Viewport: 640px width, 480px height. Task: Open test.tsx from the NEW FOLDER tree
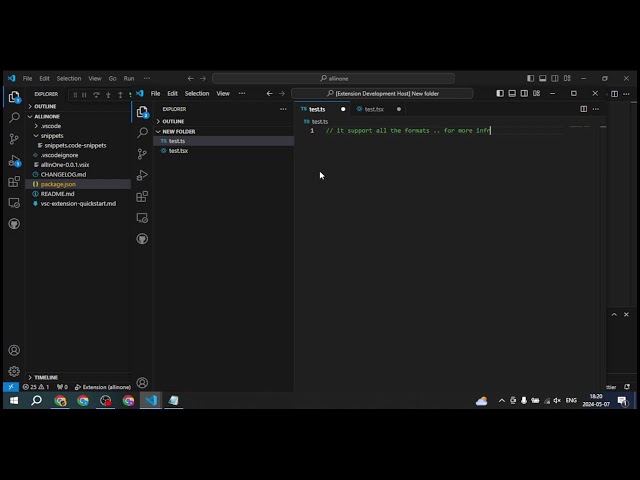pos(223,151)
